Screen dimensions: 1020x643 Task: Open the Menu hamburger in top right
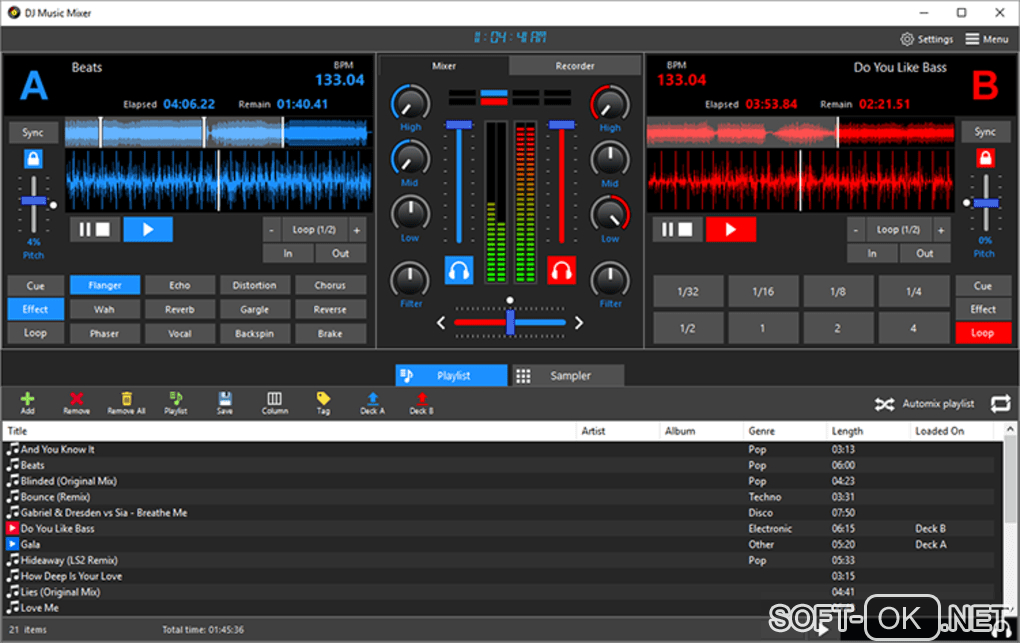click(x=973, y=39)
